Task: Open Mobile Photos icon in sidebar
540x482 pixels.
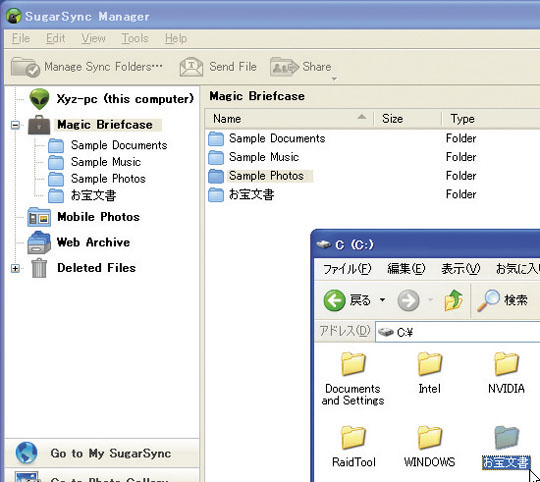Action: point(39,217)
